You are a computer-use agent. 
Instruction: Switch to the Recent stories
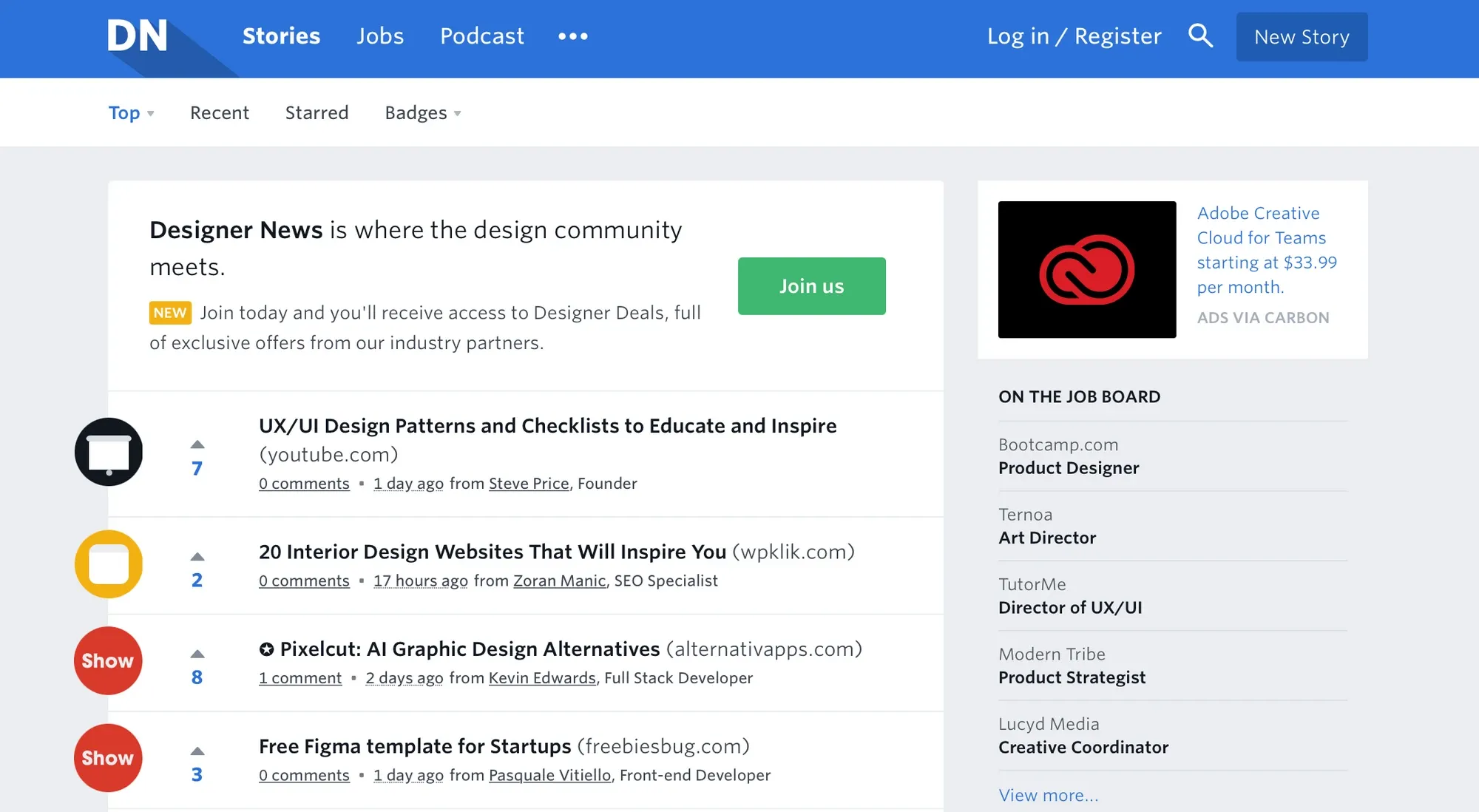(x=220, y=112)
